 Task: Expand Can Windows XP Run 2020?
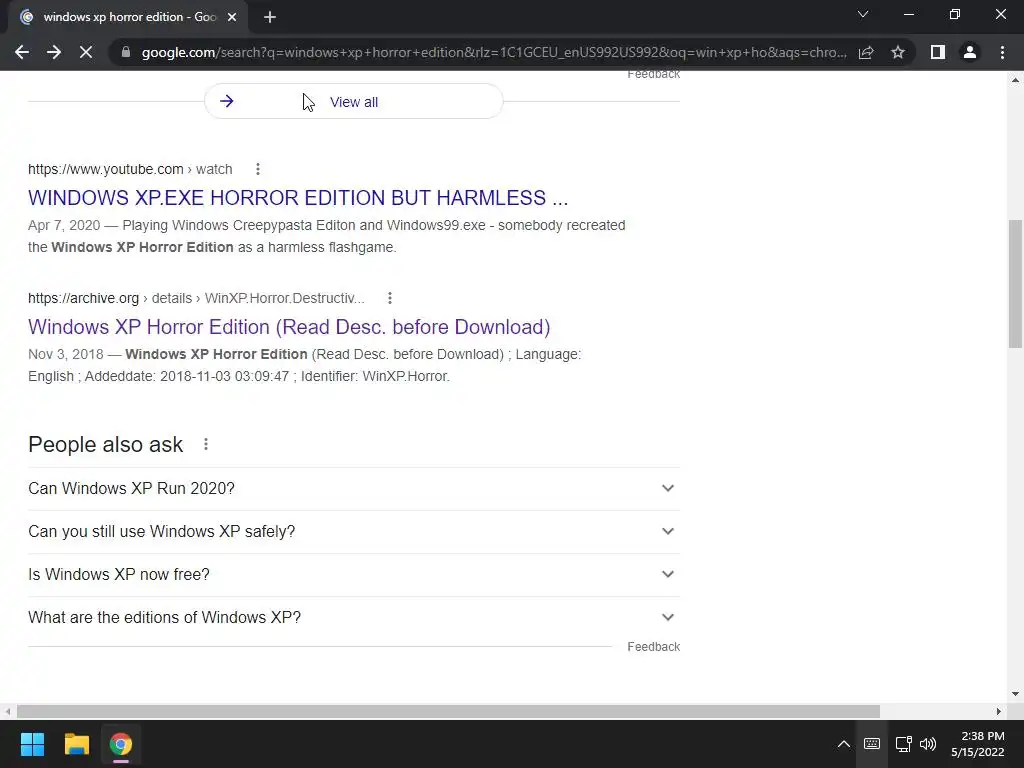(x=354, y=488)
